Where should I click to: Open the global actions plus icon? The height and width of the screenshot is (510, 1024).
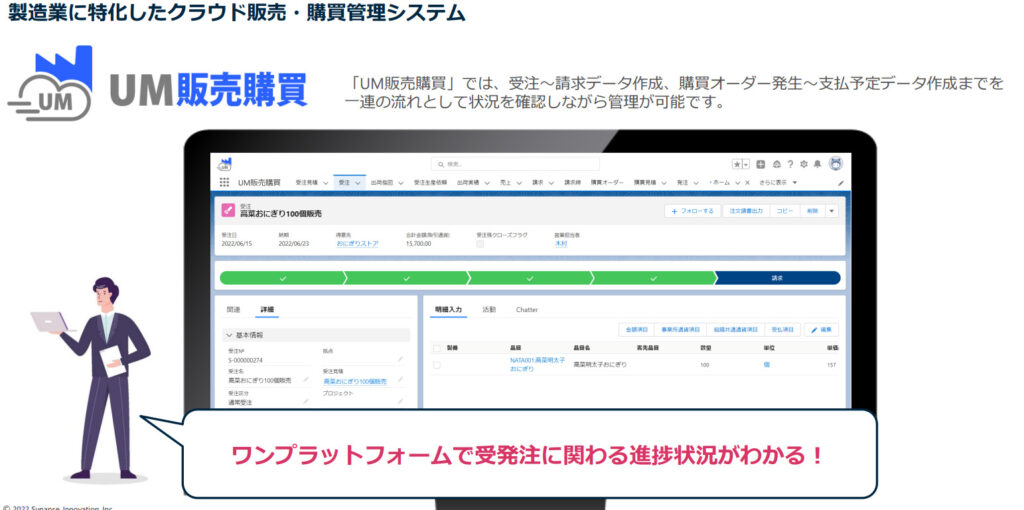761,165
